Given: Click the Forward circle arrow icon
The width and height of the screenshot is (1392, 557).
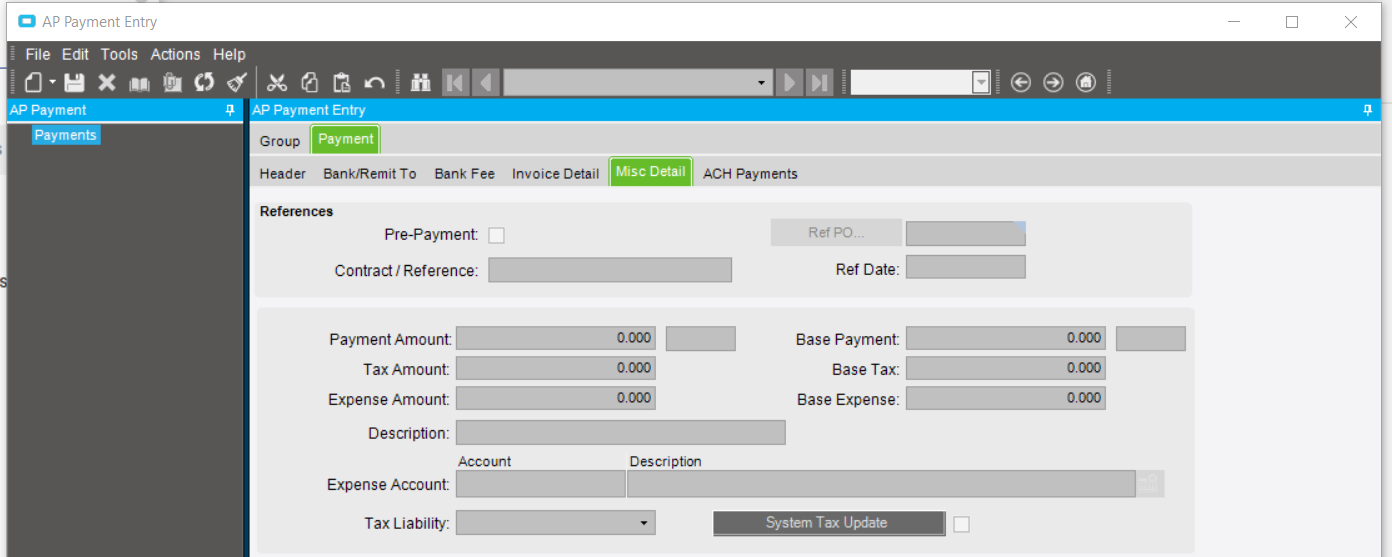Looking at the screenshot, I should (1053, 83).
